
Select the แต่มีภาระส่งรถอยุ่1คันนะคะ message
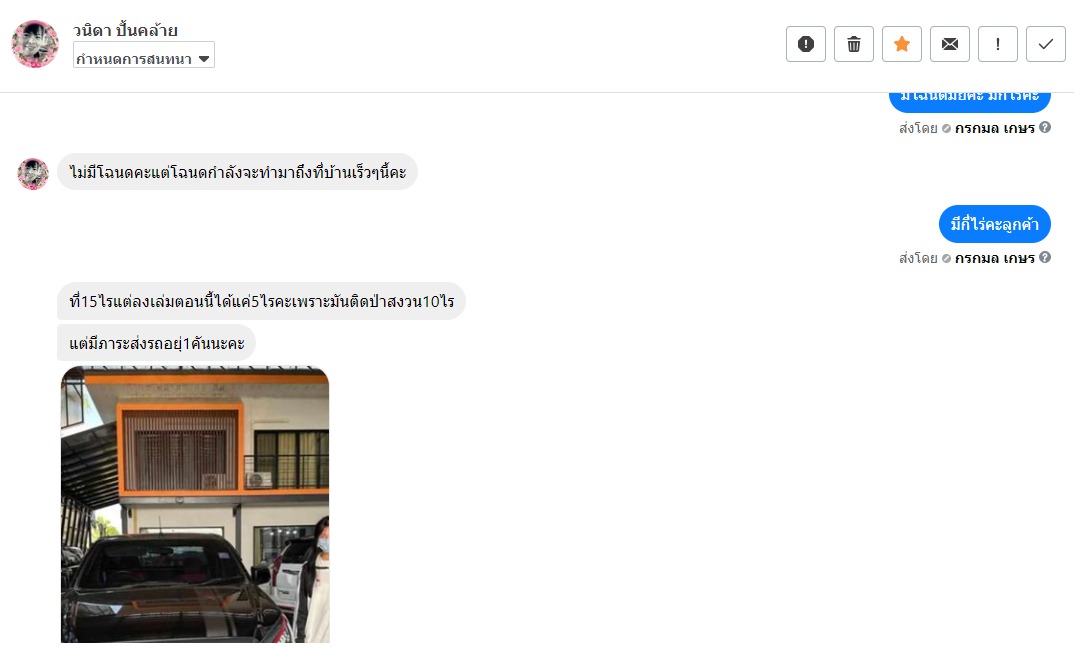tap(156, 343)
